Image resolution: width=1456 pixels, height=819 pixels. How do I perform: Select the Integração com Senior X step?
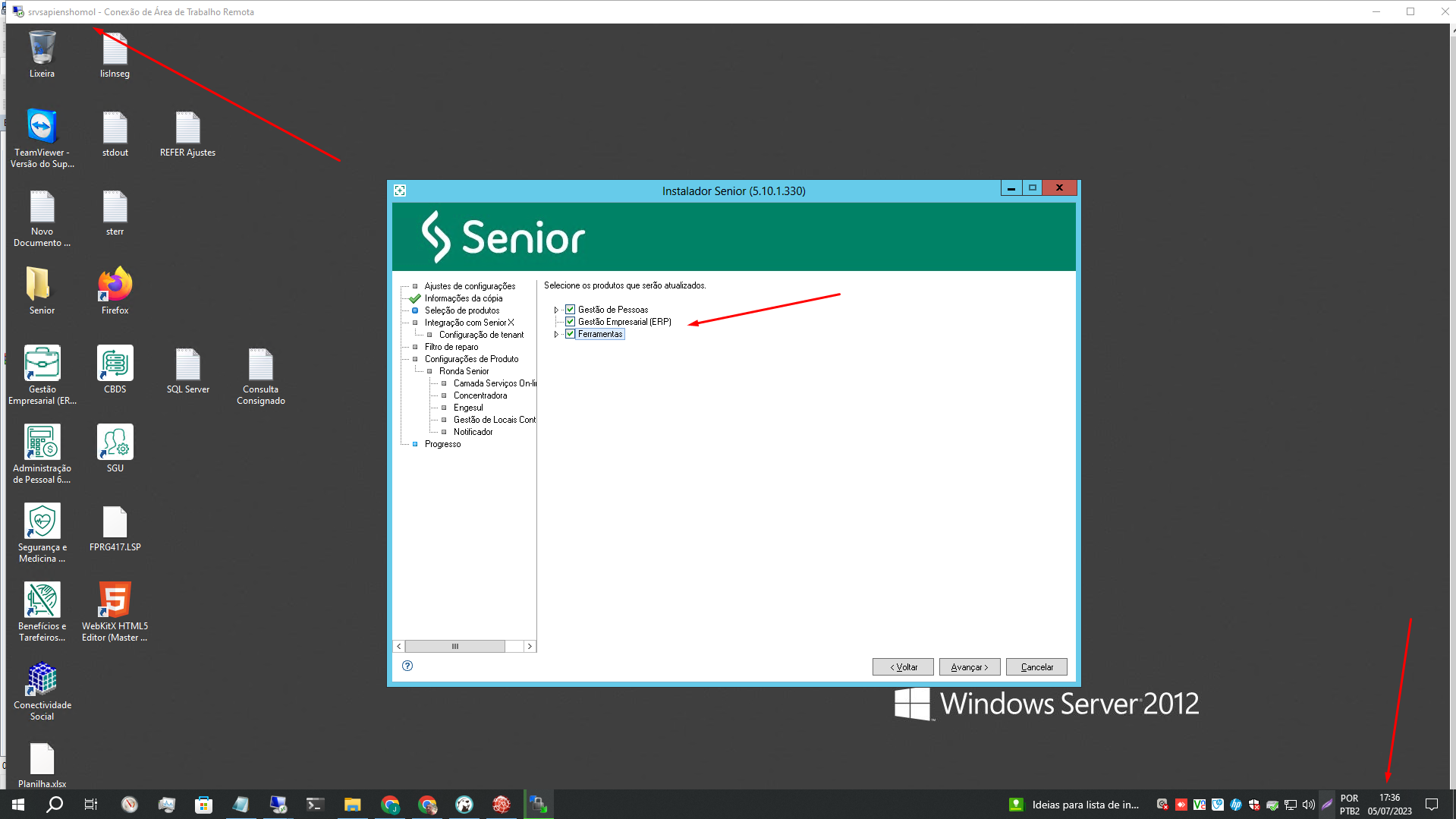(x=469, y=323)
